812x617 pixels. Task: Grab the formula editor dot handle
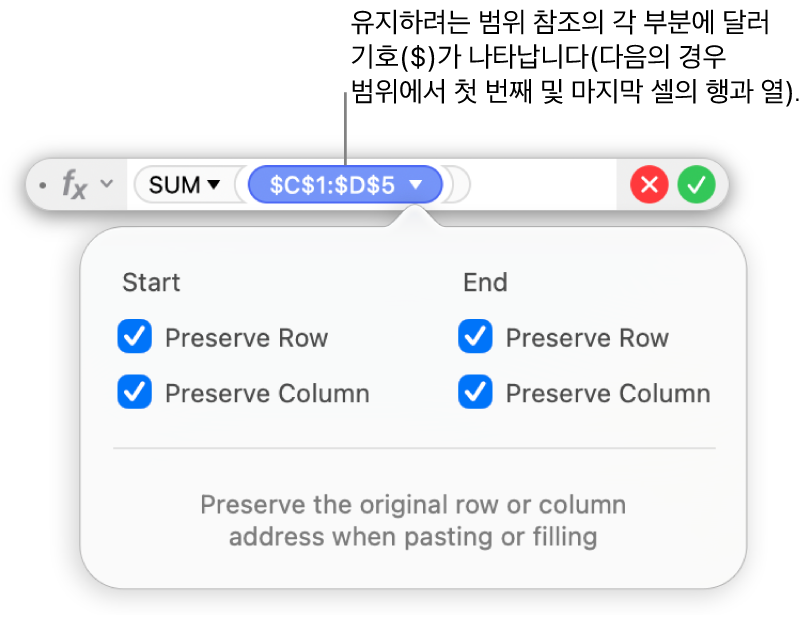point(42,186)
